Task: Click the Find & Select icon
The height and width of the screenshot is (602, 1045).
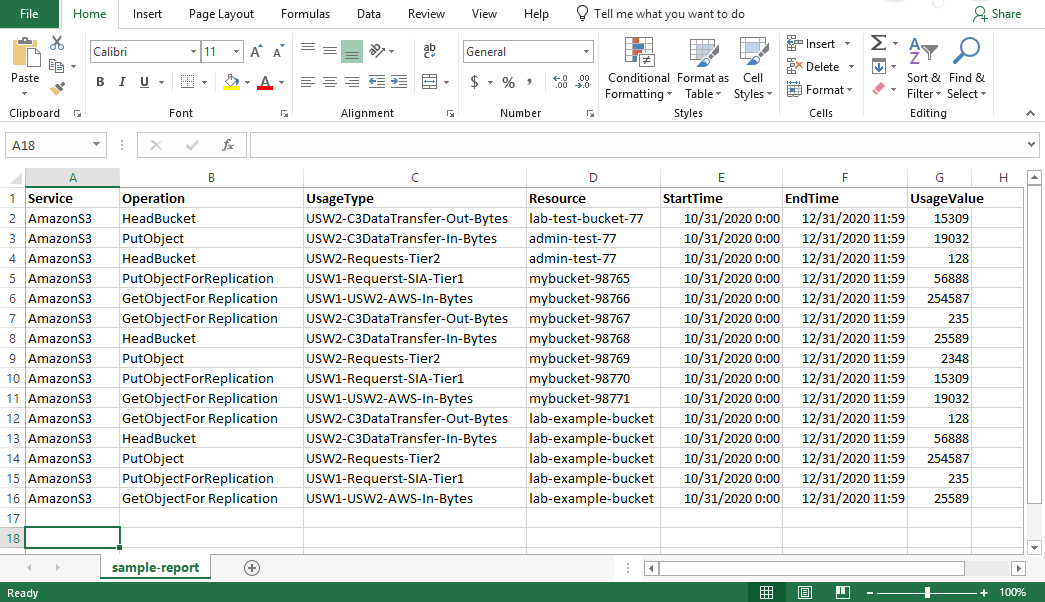Action: point(965,68)
